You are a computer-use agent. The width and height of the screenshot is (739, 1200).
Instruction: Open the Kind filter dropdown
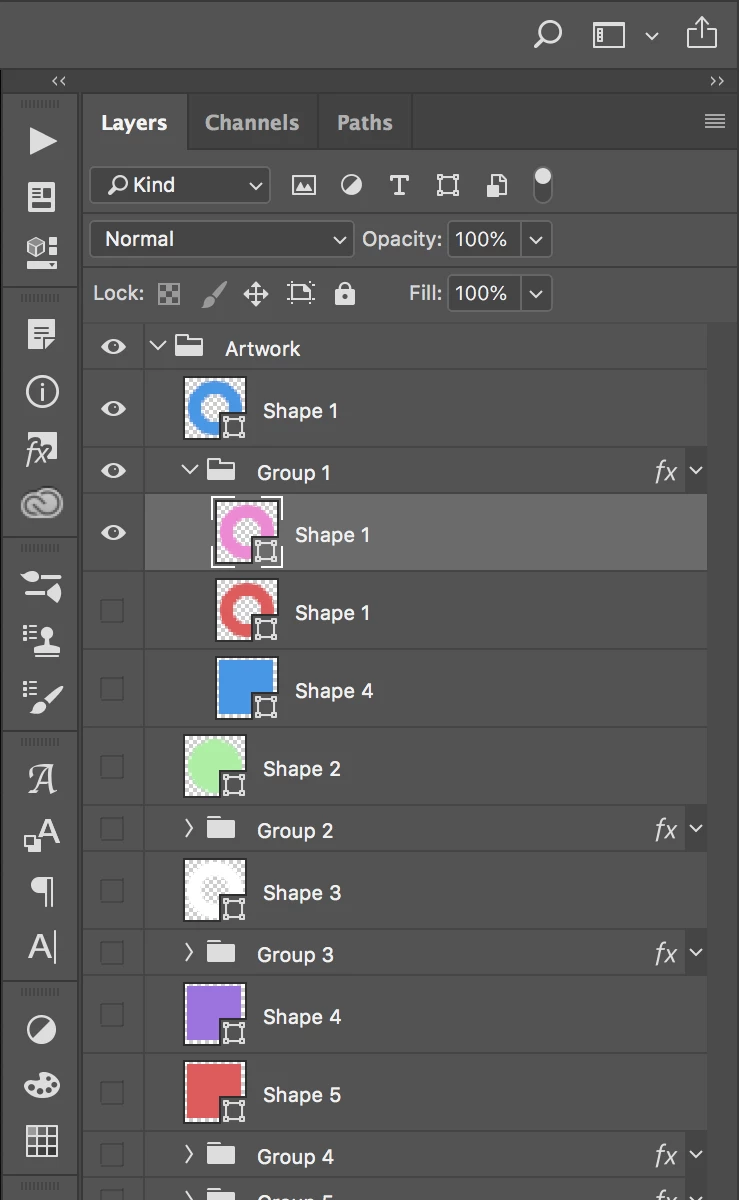click(180, 185)
